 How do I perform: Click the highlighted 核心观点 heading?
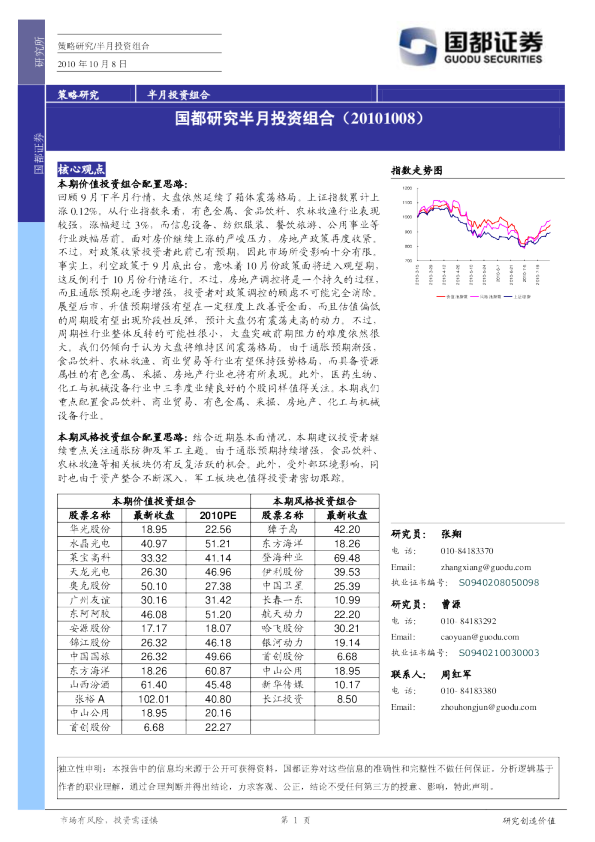(x=81, y=169)
